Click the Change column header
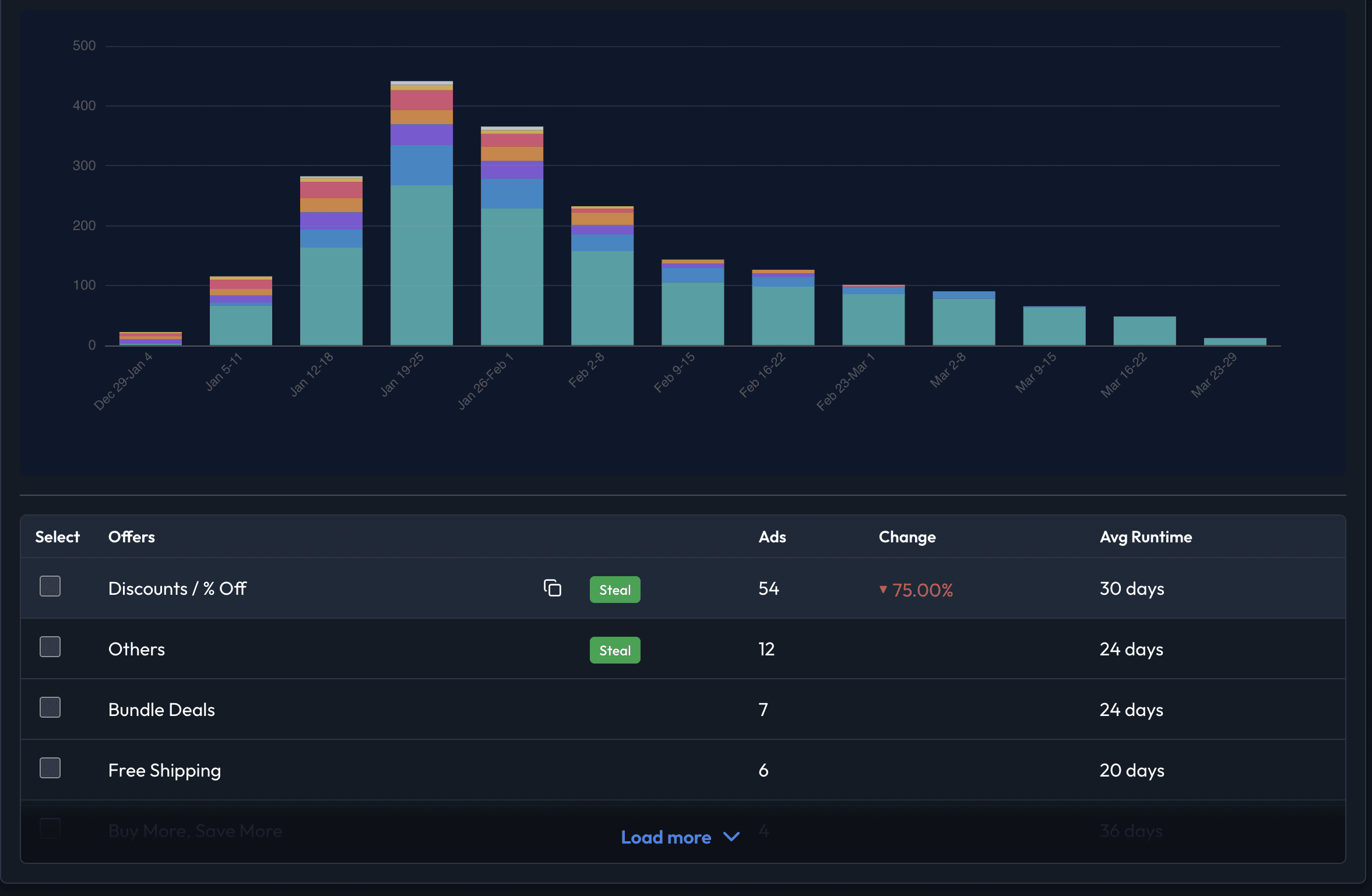 point(907,537)
